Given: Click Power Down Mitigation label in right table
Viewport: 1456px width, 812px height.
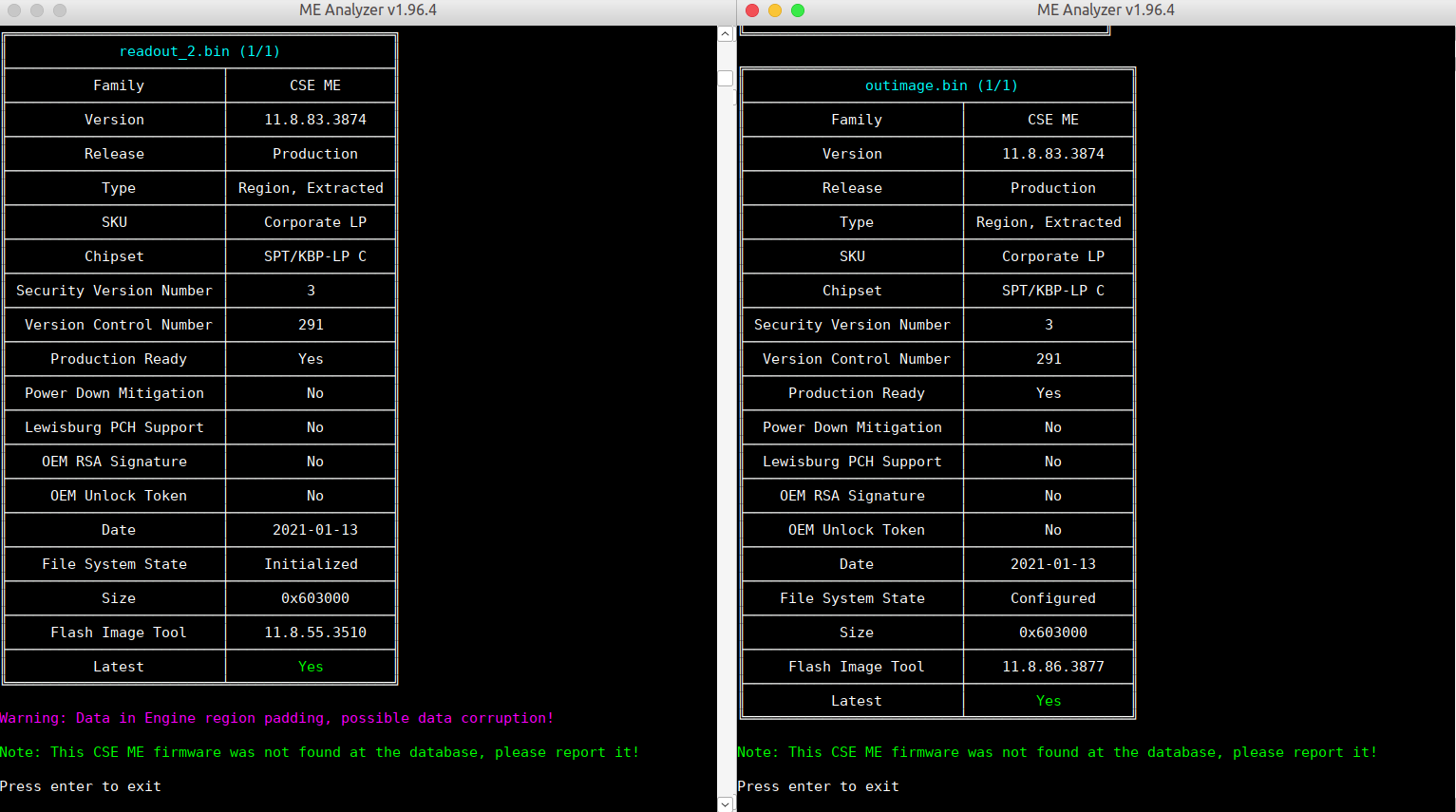Looking at the screenshot, I should click(x=852, y=427).
